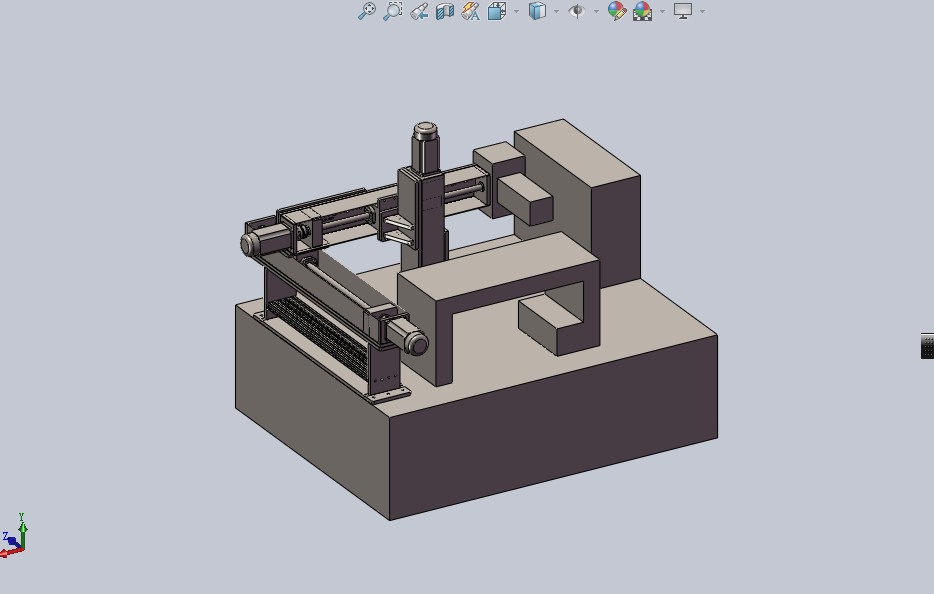Click the Dynamic Annotation Views icon
Image resolution: width=934 pixels, height=594 pixels.
[x=471, y=11]
